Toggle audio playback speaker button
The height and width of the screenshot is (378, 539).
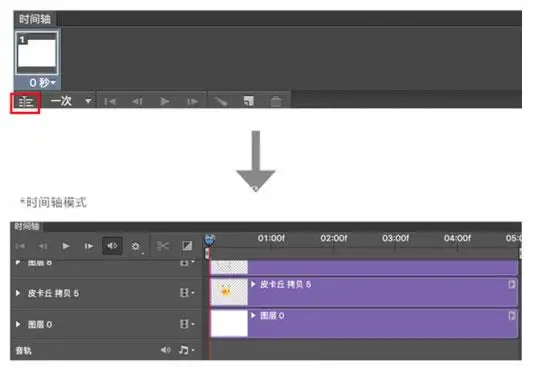point(112,246)
